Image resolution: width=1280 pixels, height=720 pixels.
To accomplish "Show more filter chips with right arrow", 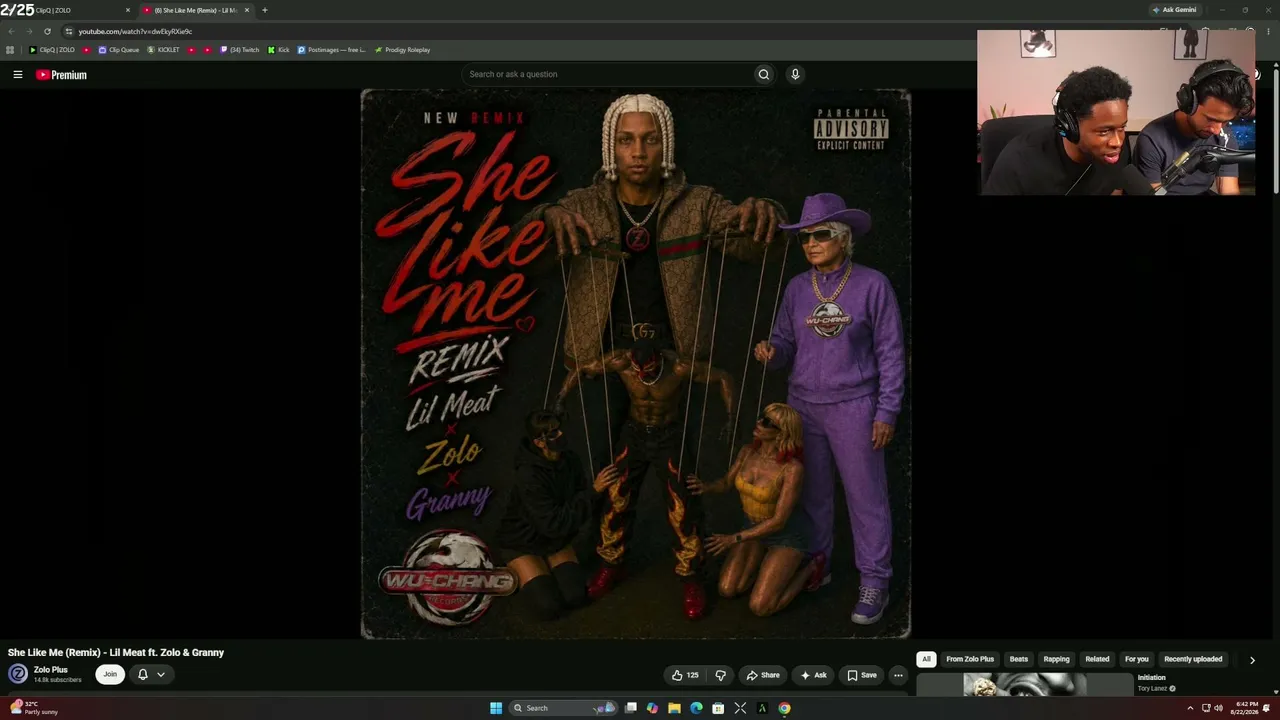I will point(1252,660).
